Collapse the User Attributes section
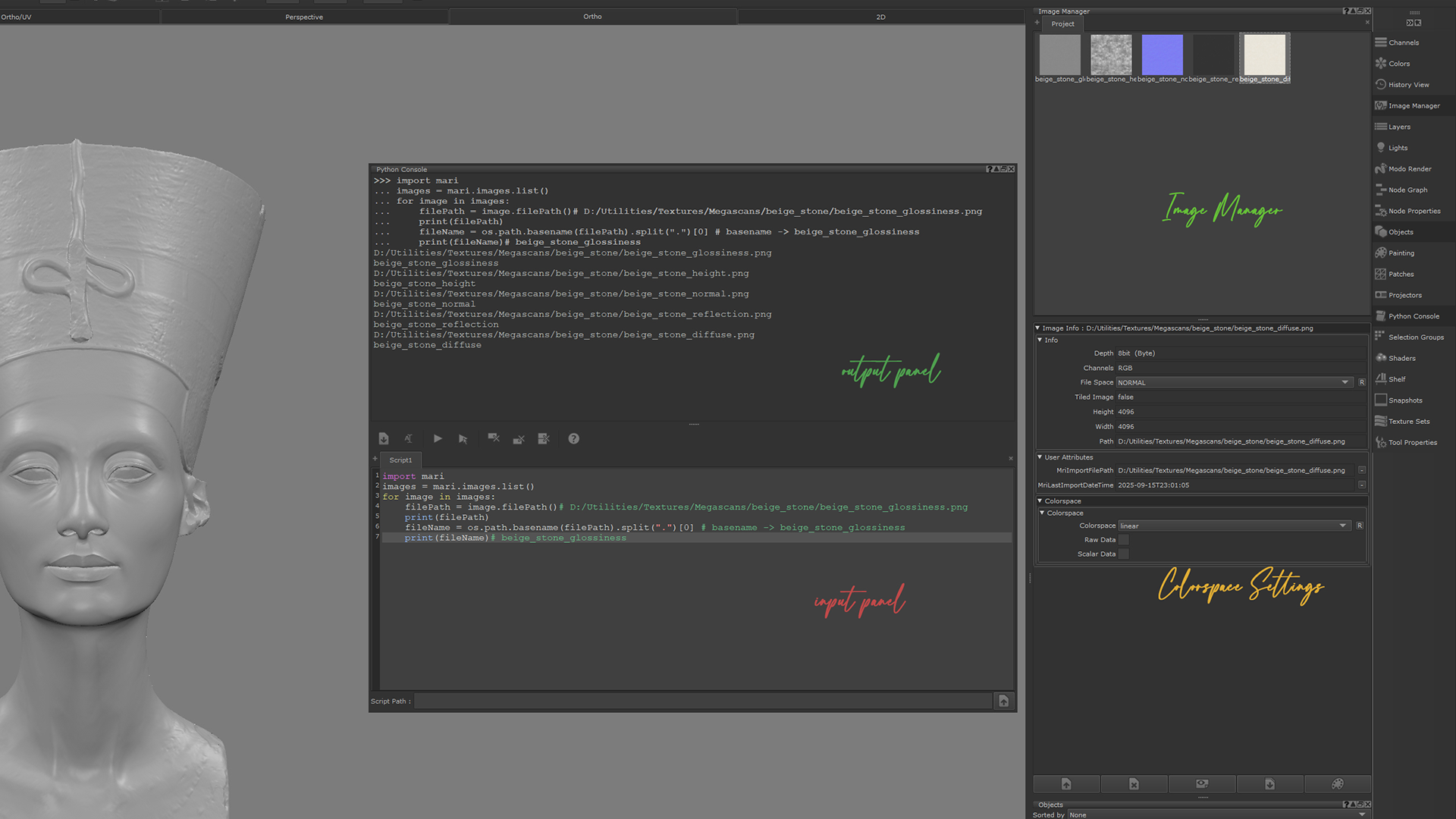This screenshot has height=819, width=1456. click(x=1040, y=457)
